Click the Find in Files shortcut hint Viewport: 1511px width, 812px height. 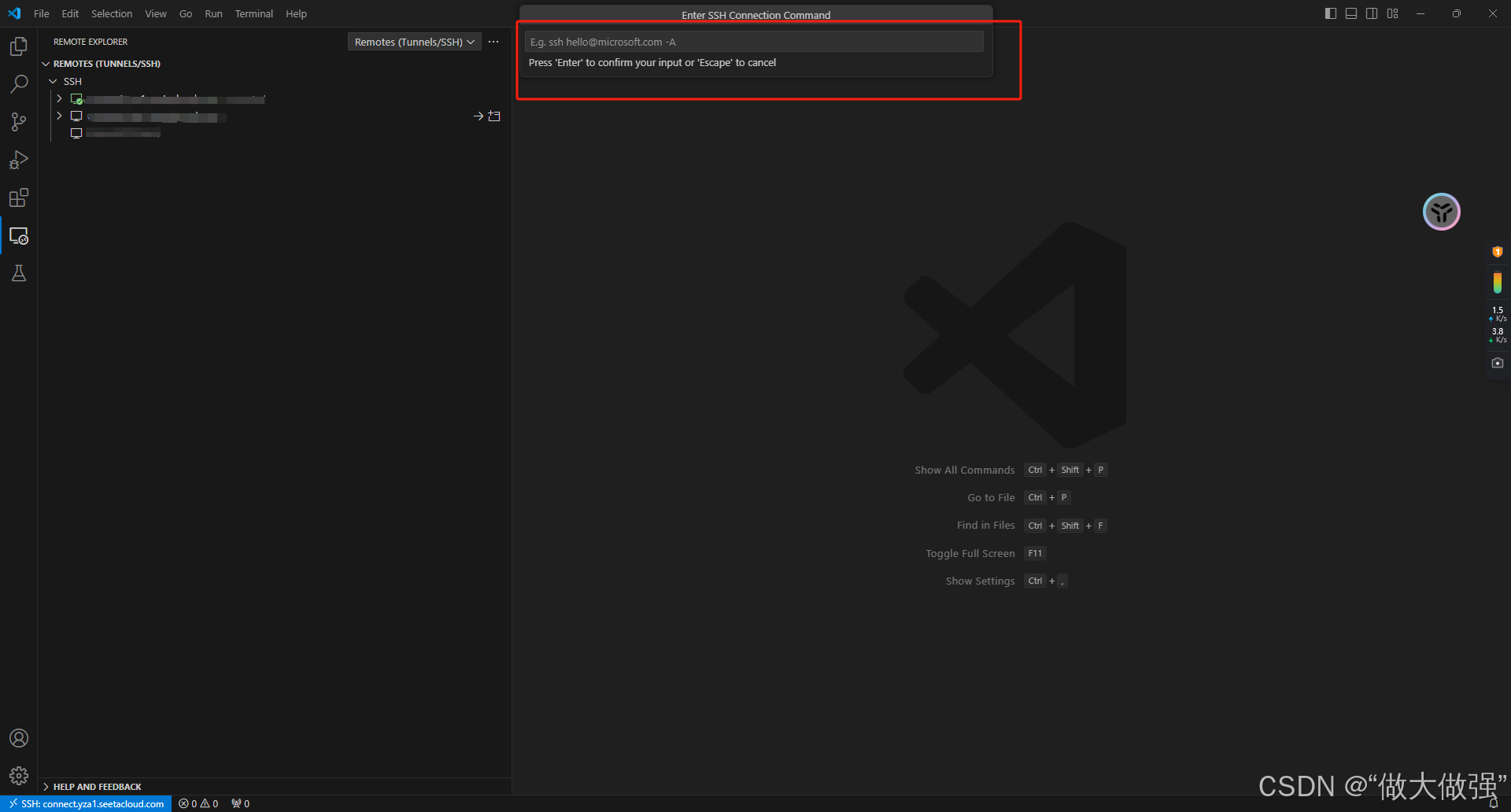point(1032,526)
